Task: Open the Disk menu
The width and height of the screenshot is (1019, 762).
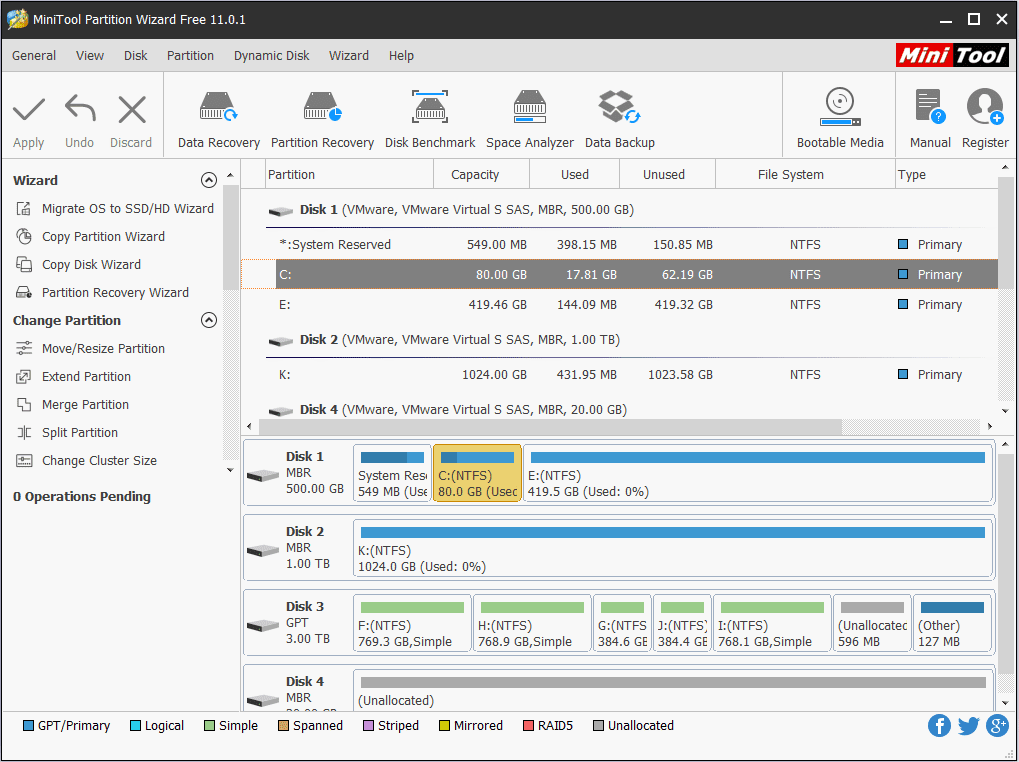Action: click(x=135, y=56)
